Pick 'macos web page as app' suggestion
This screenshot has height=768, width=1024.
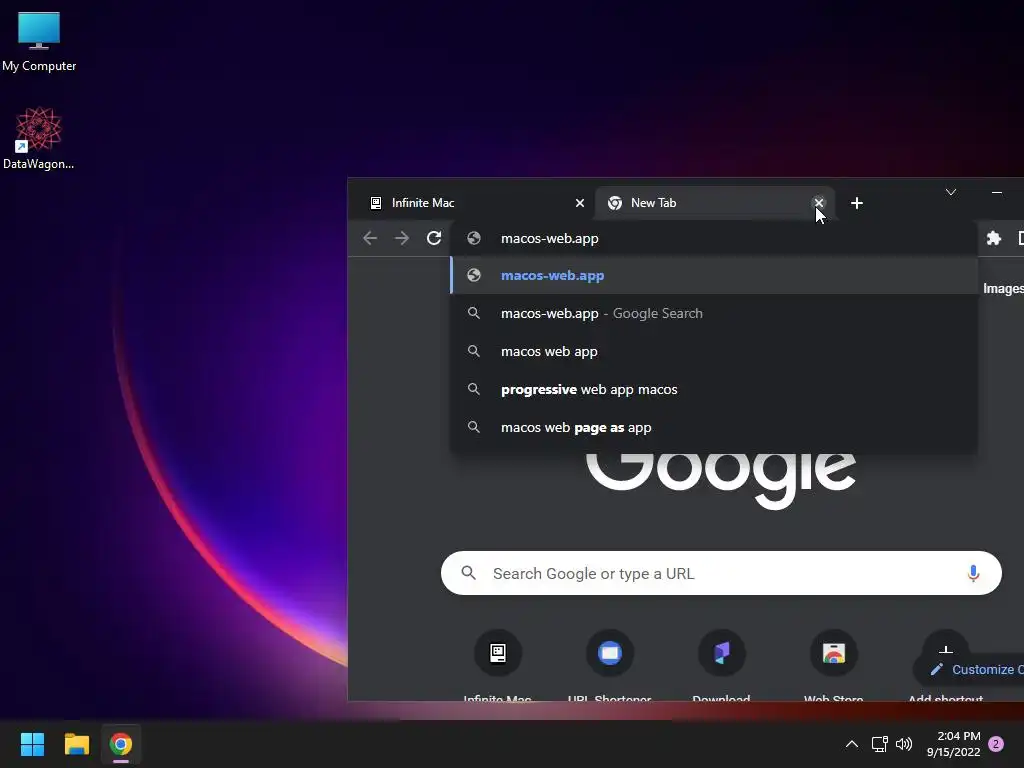(714, 427)
